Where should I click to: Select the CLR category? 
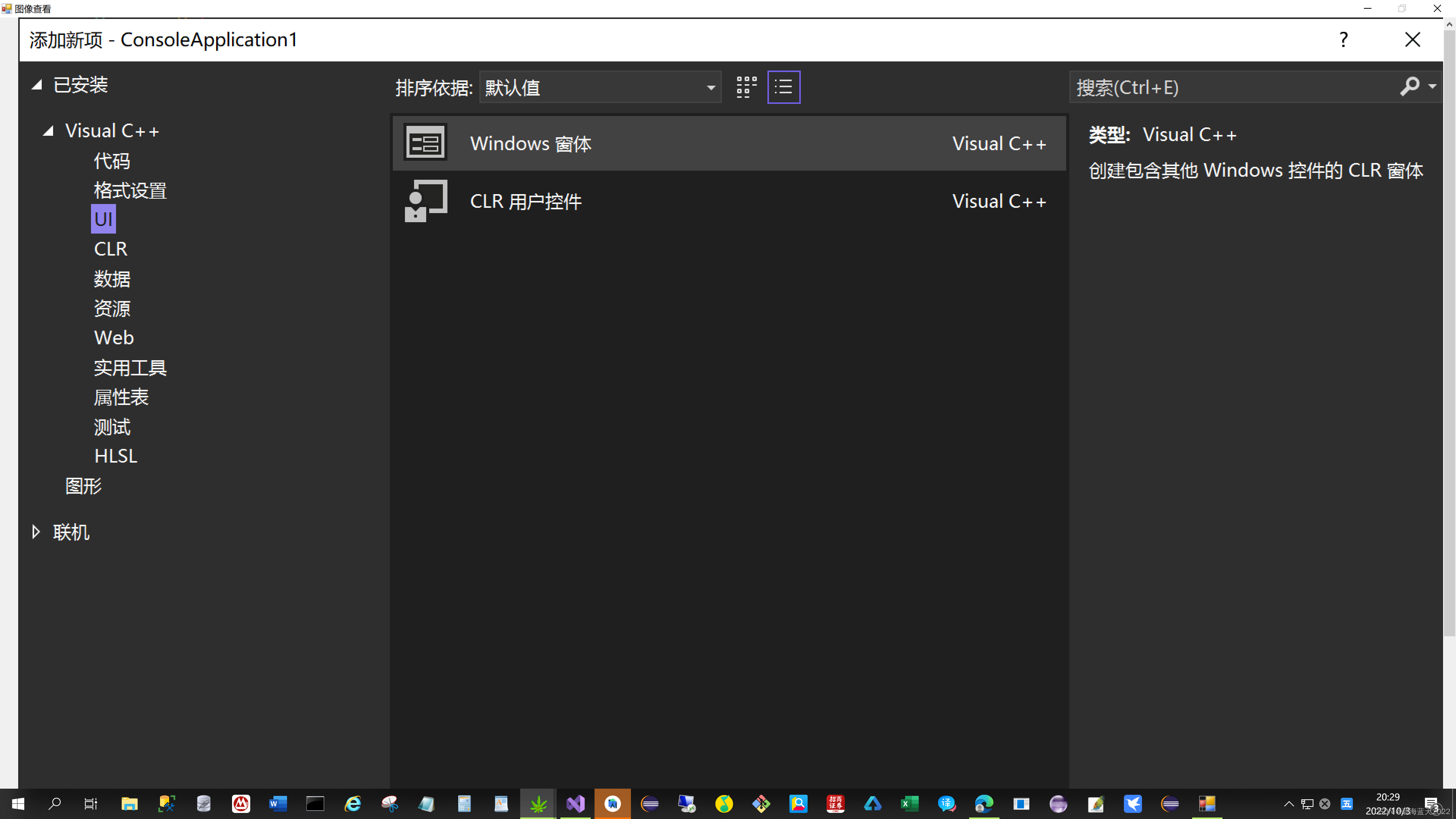111,249
